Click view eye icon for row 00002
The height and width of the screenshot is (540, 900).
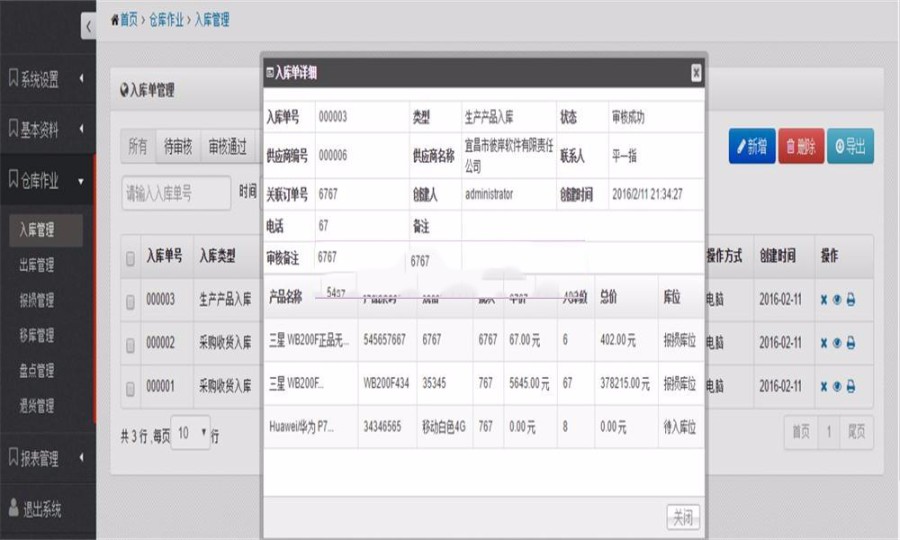(837, 343)
